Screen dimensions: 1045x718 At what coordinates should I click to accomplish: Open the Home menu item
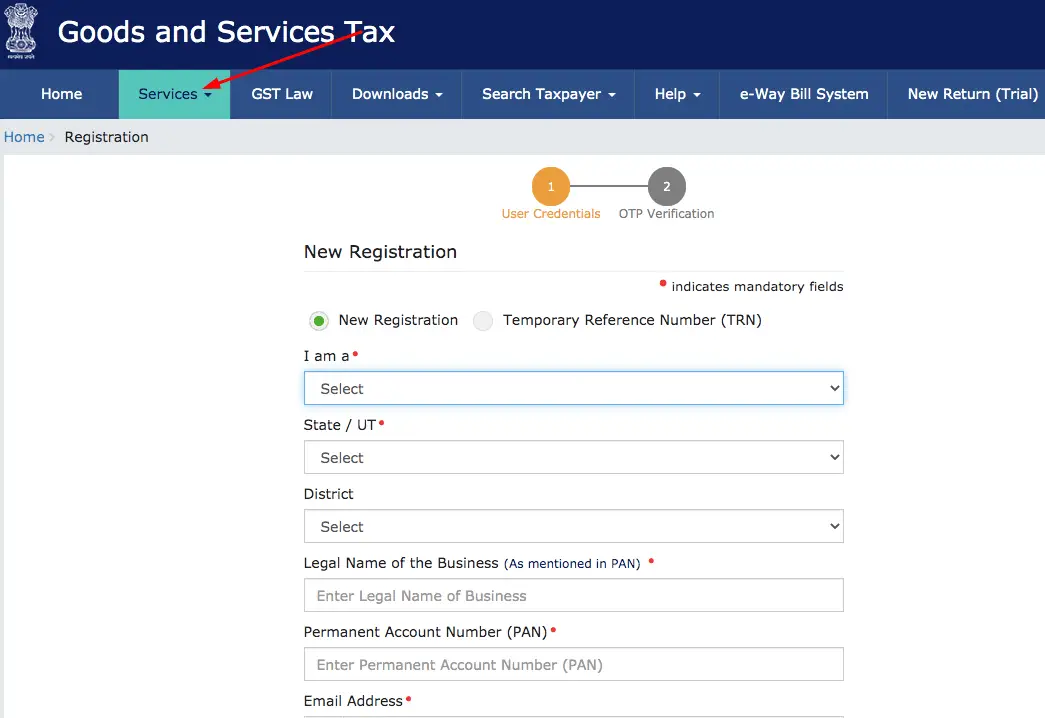(61, 94)
